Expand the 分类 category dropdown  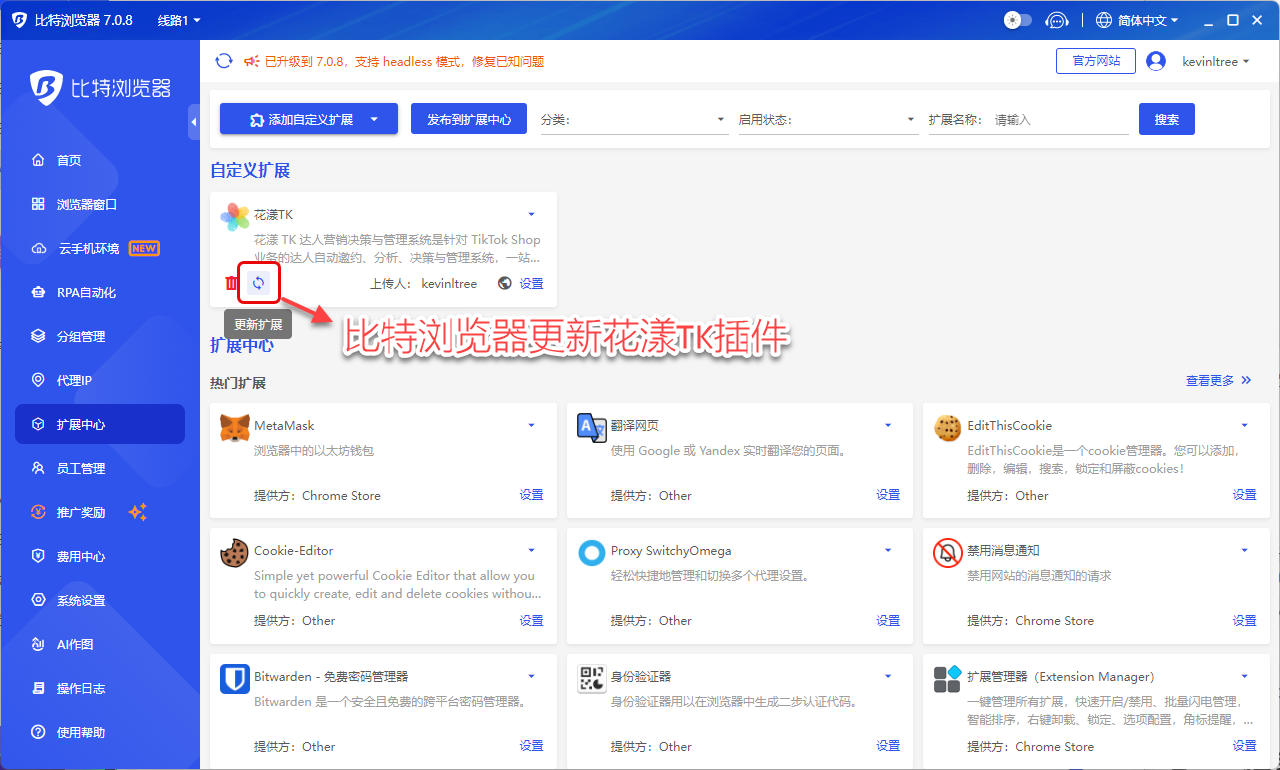coord(633,120)
